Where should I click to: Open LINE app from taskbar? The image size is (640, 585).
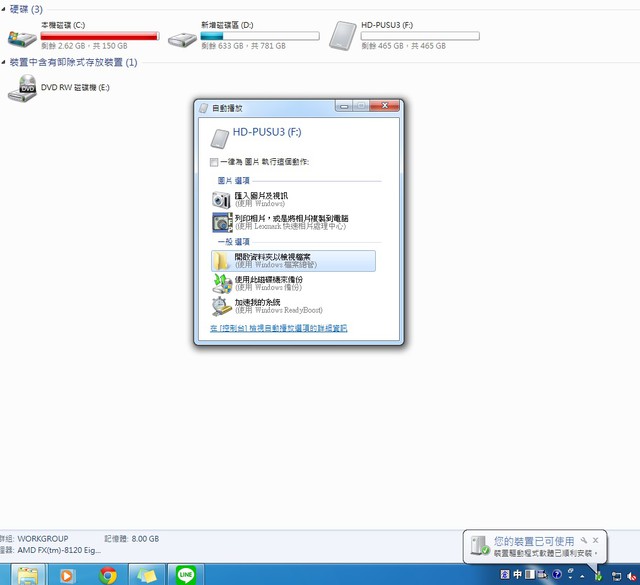coord(186,575)
